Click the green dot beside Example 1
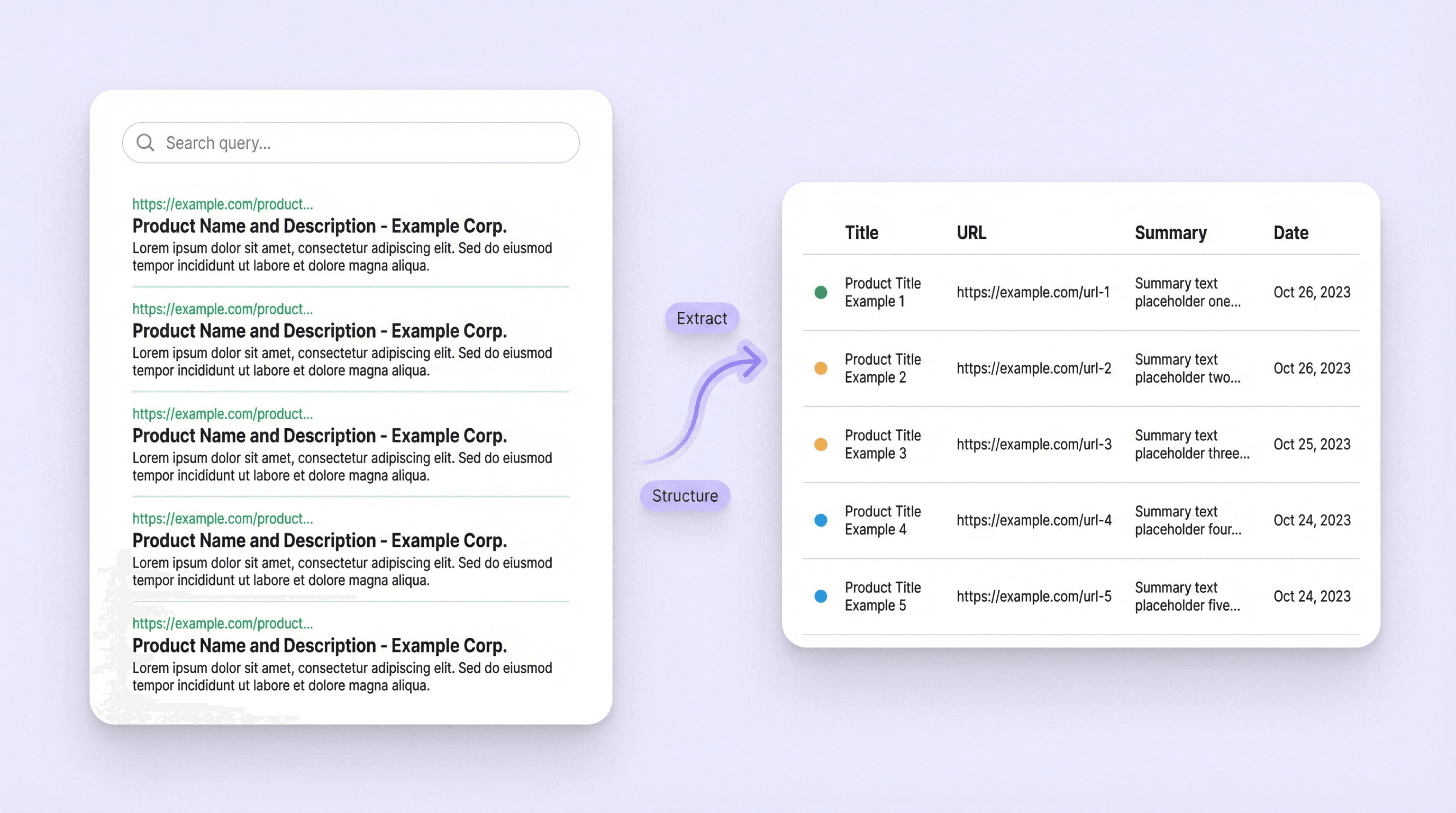 pyautogui.click(x=821, y=292)
